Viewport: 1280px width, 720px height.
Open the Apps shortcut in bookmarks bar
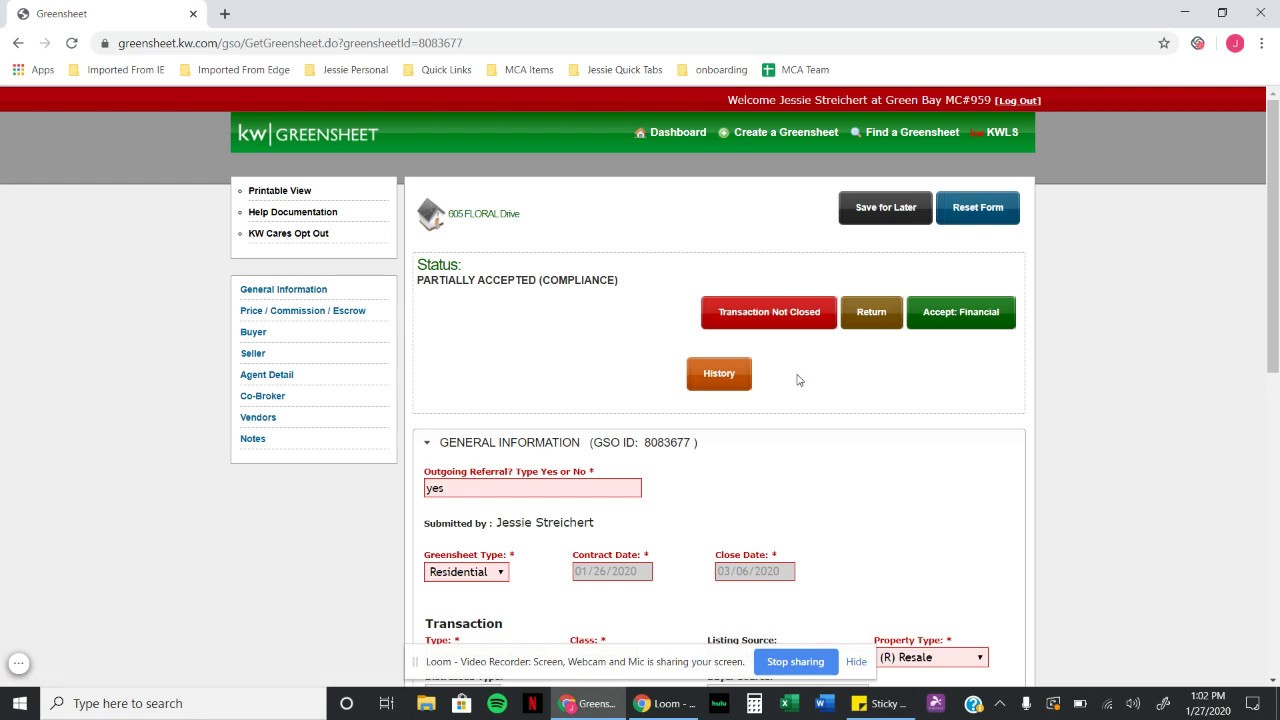pyautogui.click(x=33, y=70)
